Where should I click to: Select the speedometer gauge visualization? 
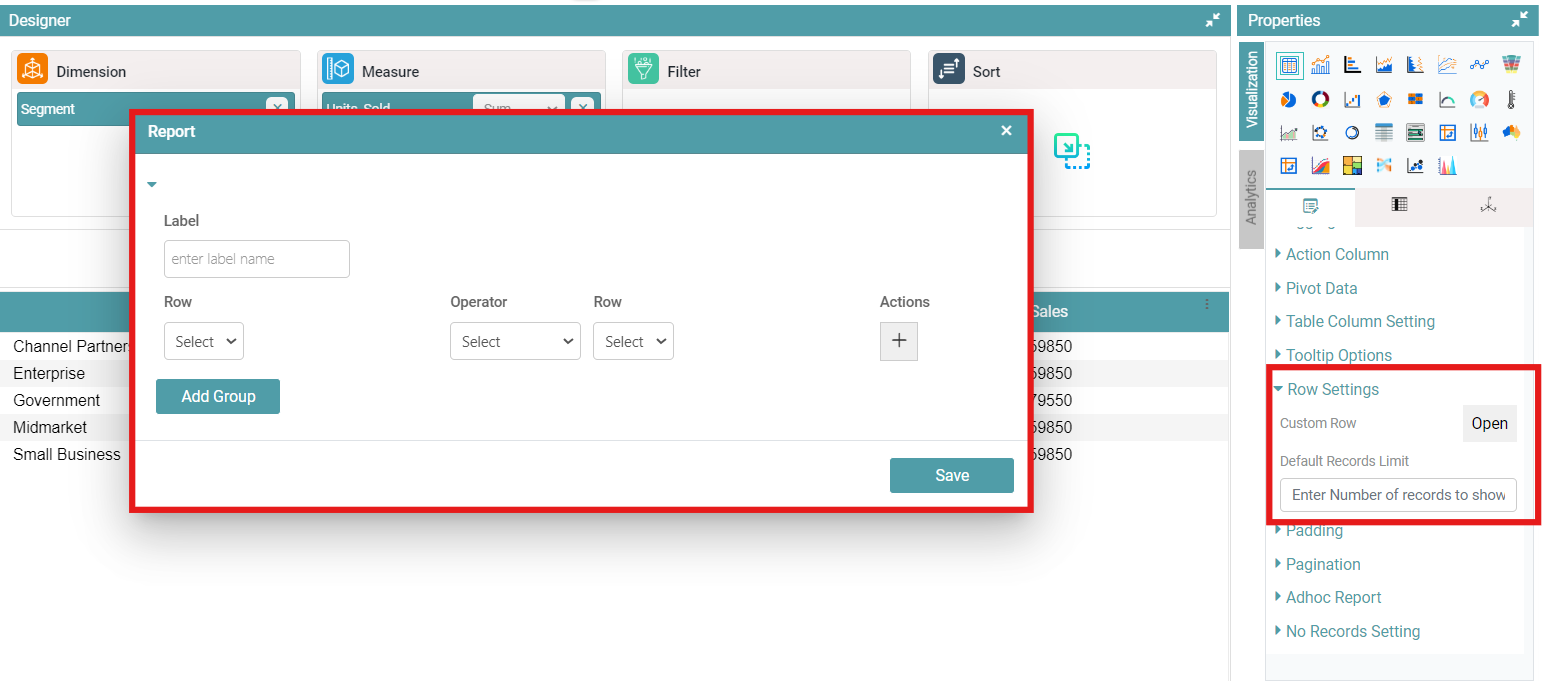point(1479,99)
